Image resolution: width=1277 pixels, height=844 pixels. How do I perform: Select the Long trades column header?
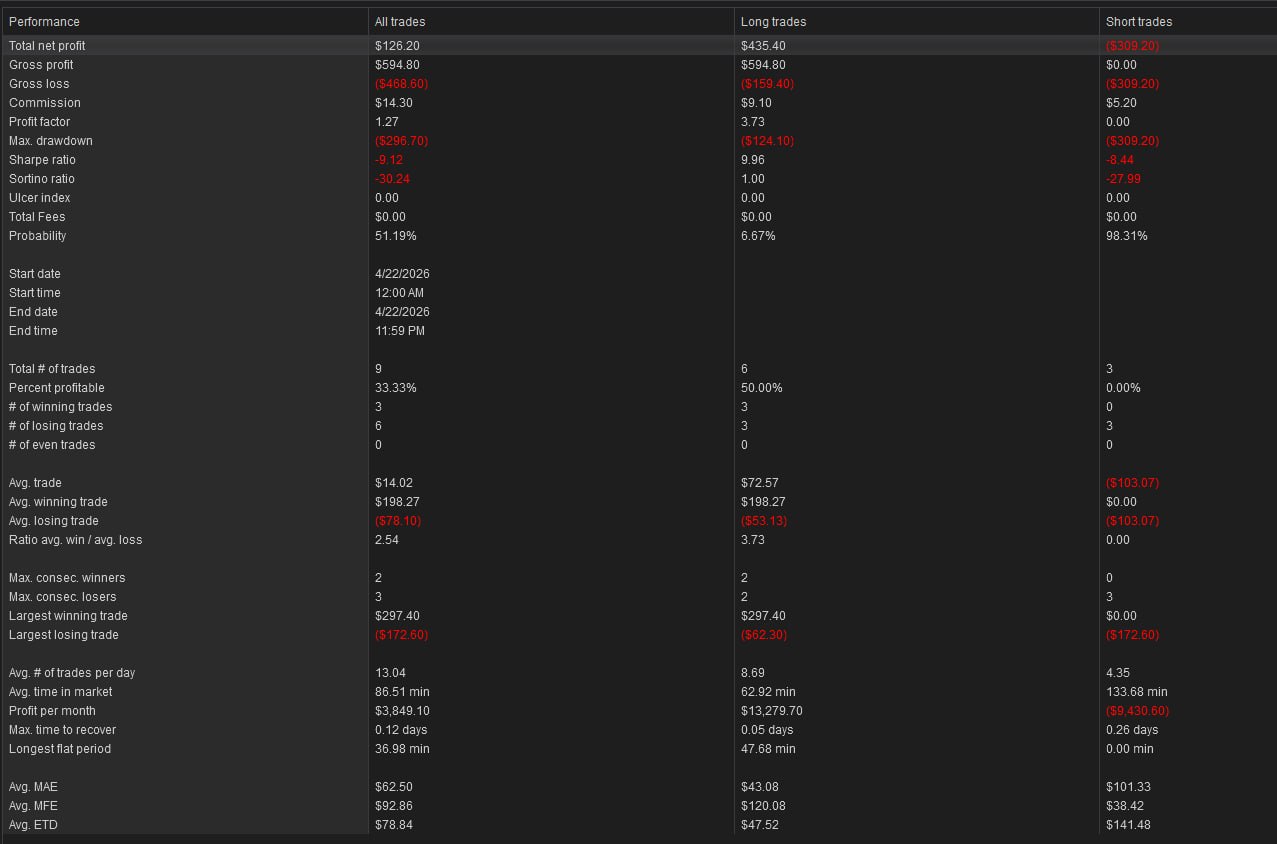pos(773,21)
